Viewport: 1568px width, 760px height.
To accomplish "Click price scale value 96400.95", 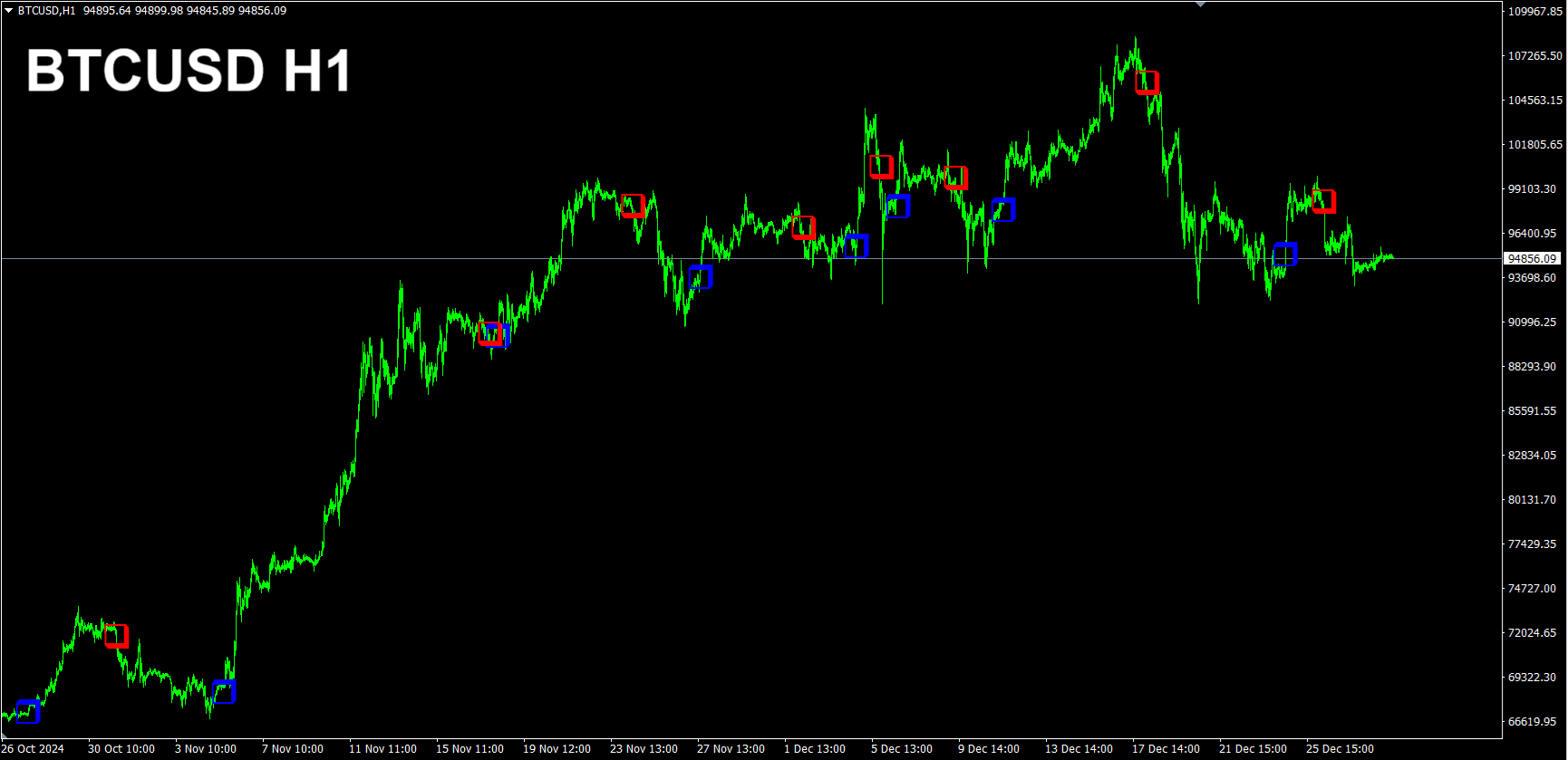I will pyautogui.click(x=1533, y=234).
